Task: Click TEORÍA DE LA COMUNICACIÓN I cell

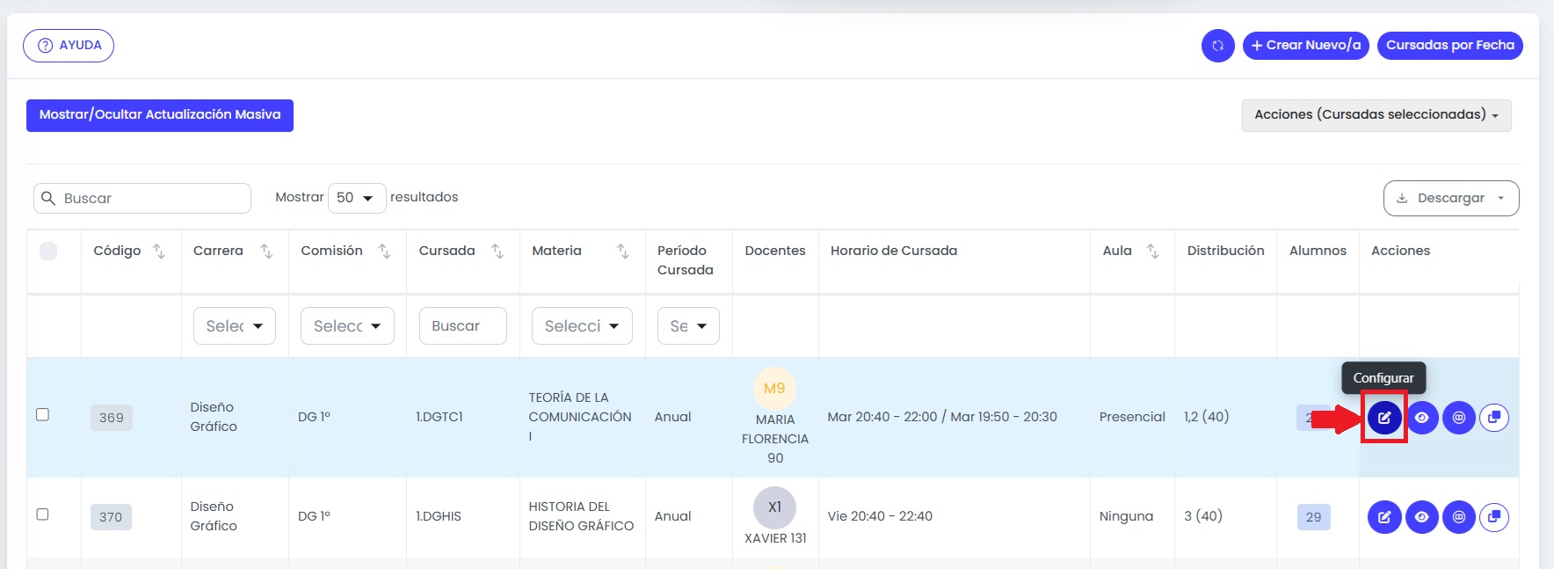Action: [x=580, y=417]
